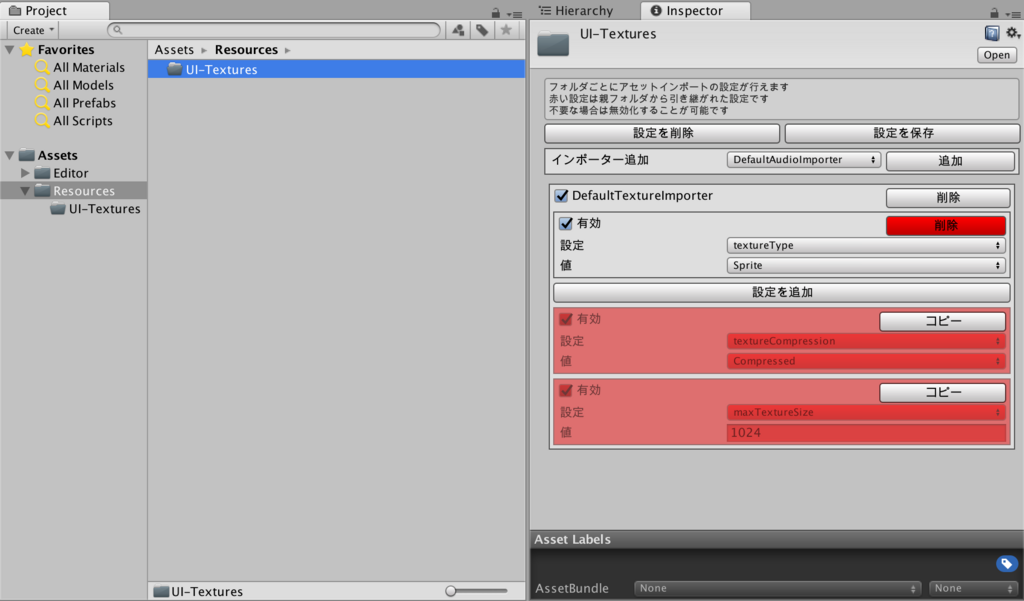Click the Open button

997,55
